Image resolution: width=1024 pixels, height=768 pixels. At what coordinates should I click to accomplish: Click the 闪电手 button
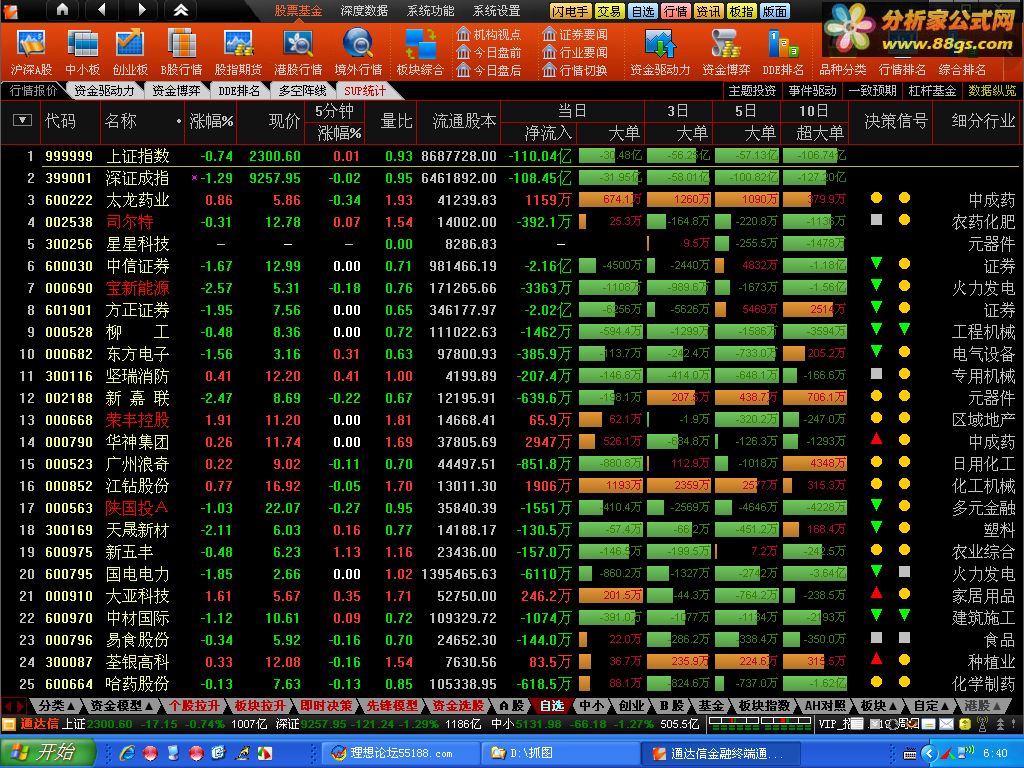point(570,11)
